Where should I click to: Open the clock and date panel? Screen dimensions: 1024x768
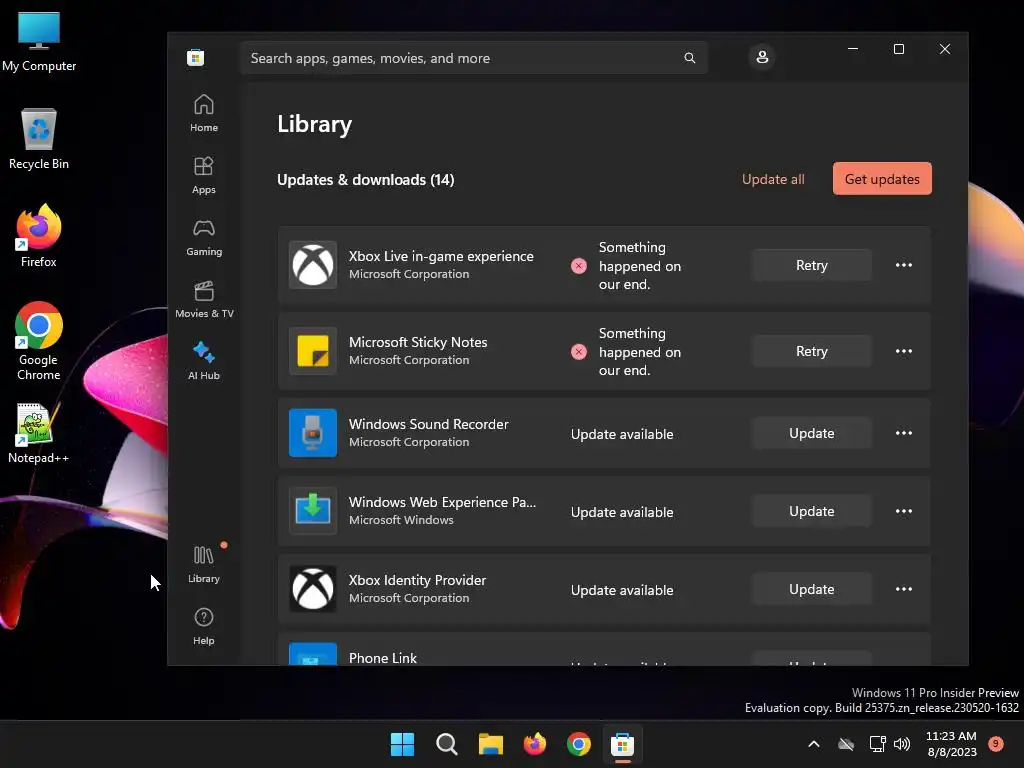pyautogui.click(x=952, y=744)
